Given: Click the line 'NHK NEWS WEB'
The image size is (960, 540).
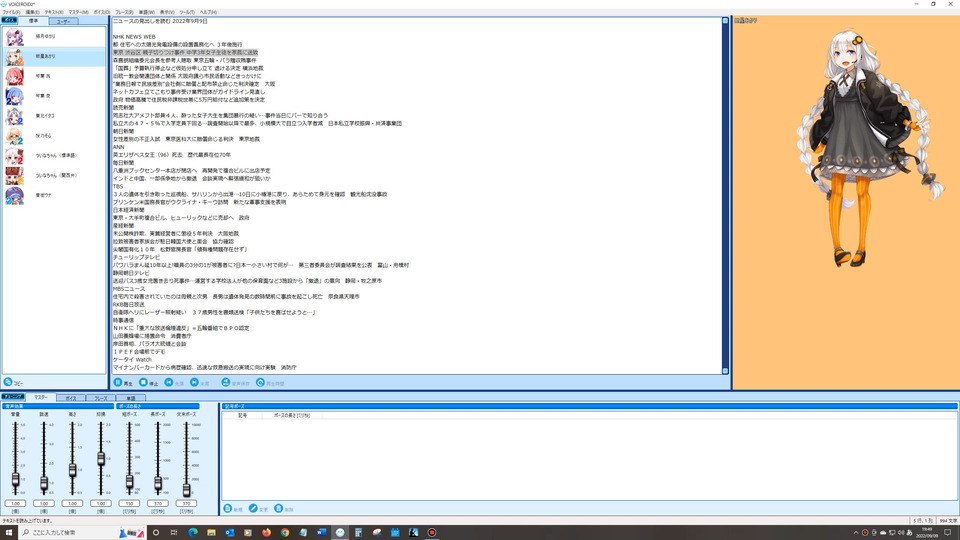Looking at the screenshot, I should pos(134,37).
